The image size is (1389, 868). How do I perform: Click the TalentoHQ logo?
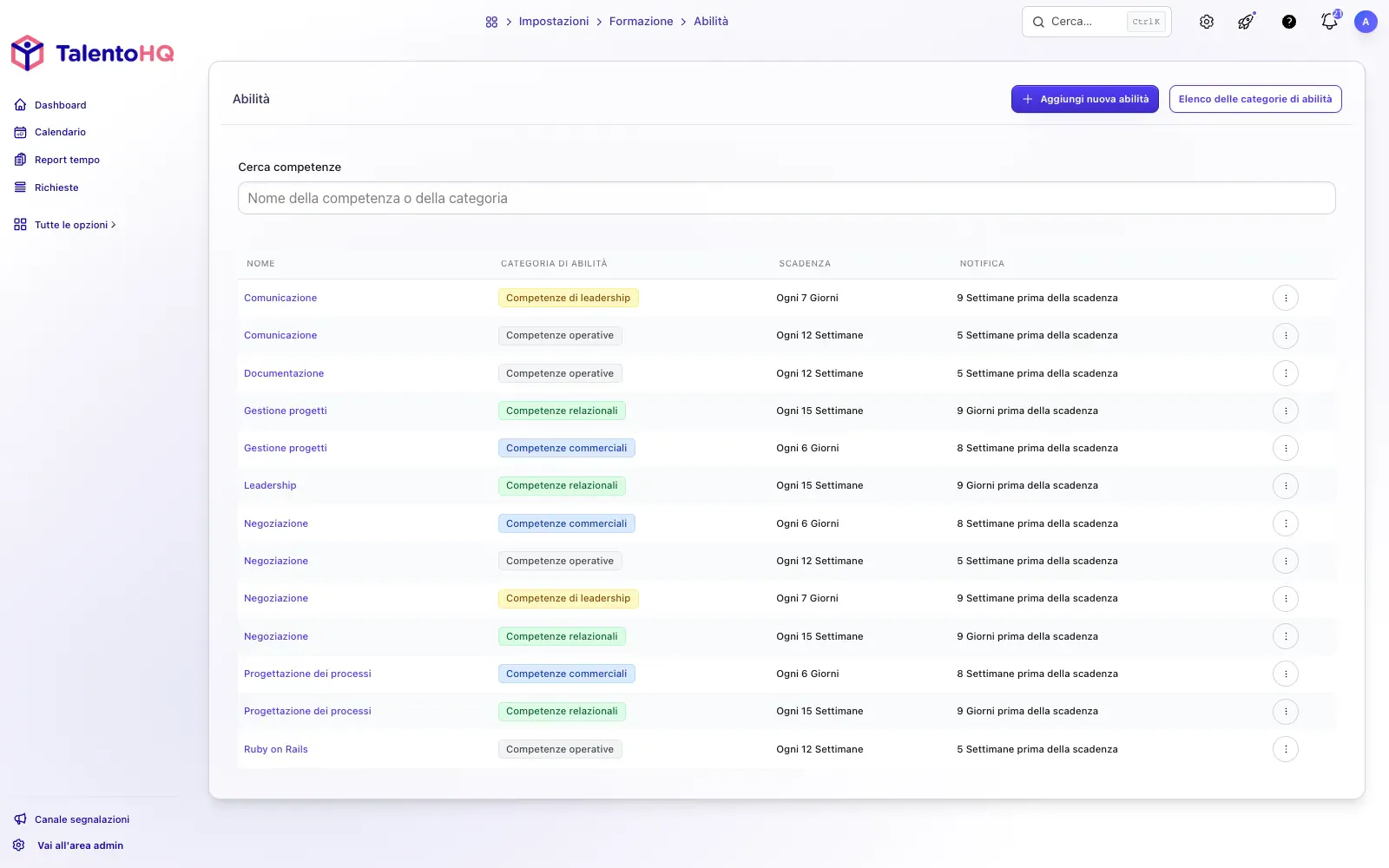pos(92,53)
